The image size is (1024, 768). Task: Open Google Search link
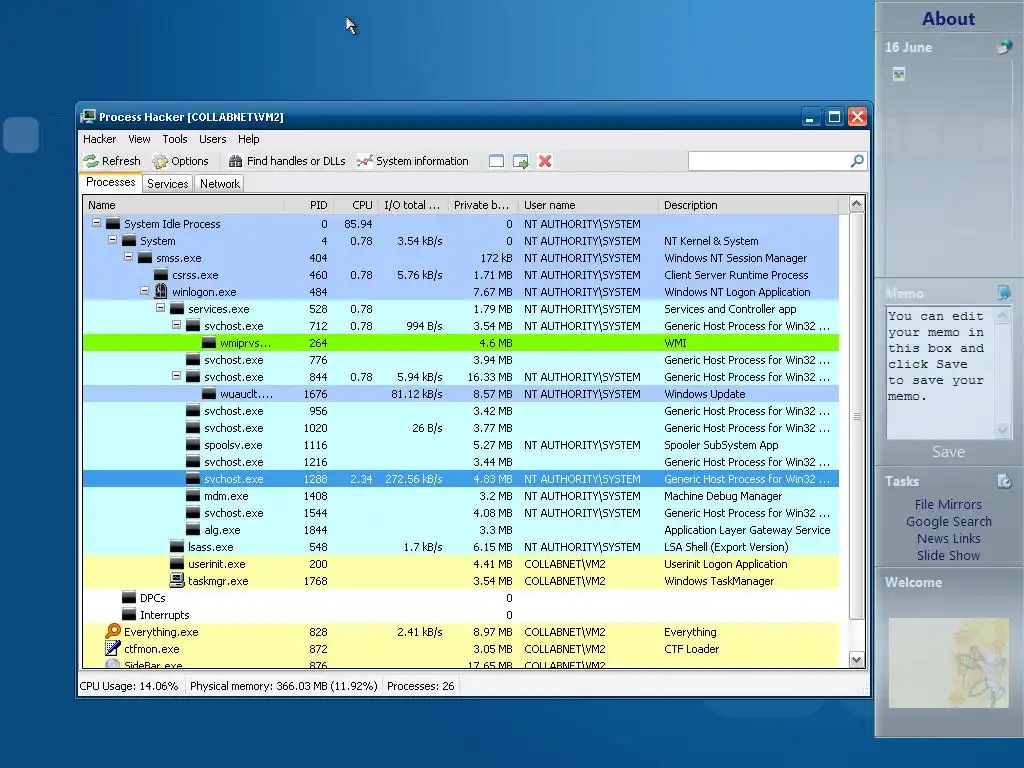[x=948, y=522]
